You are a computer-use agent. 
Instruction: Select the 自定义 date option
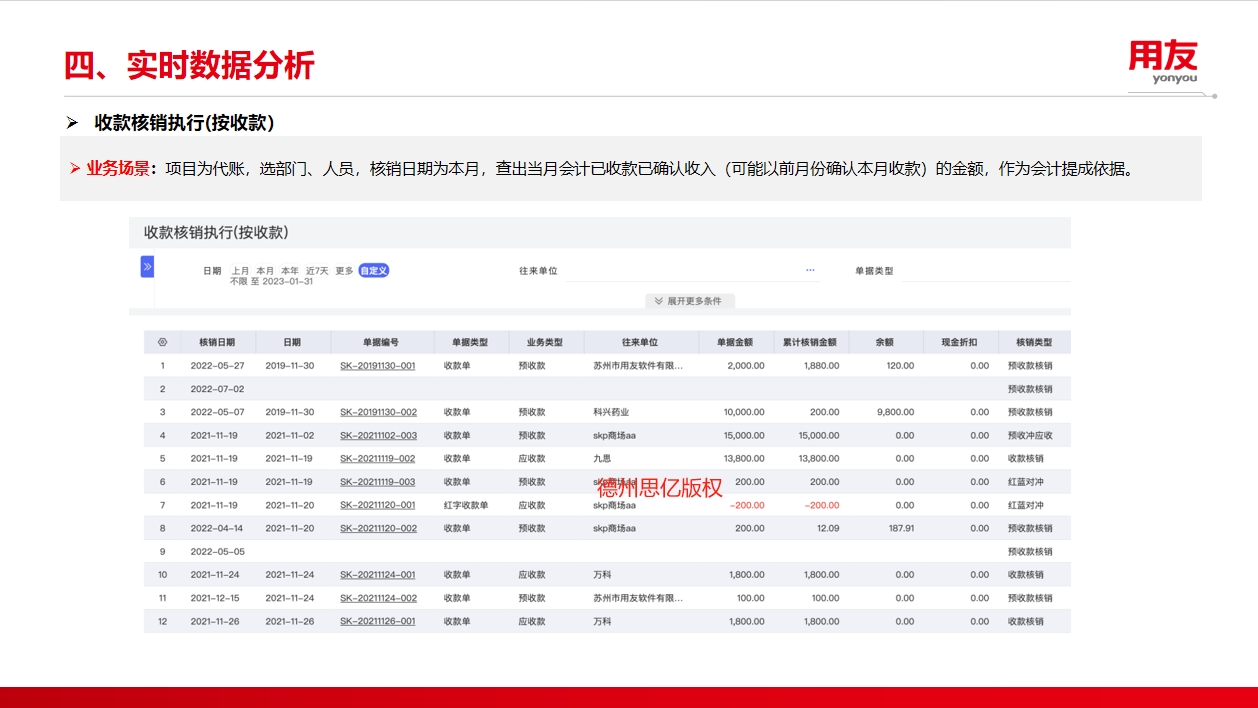click(374, 271)
